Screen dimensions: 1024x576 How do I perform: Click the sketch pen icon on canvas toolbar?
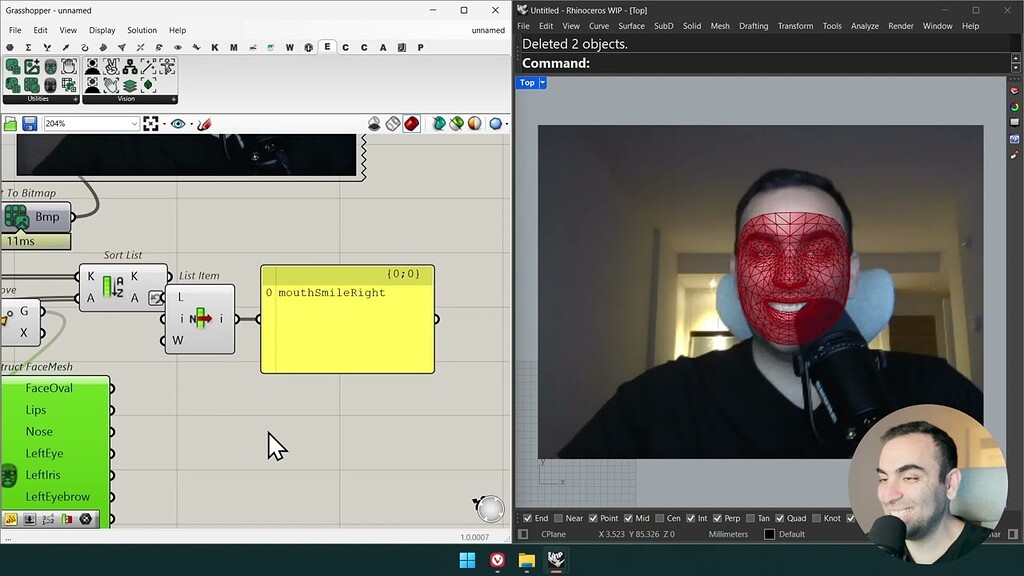coord(204,124)
